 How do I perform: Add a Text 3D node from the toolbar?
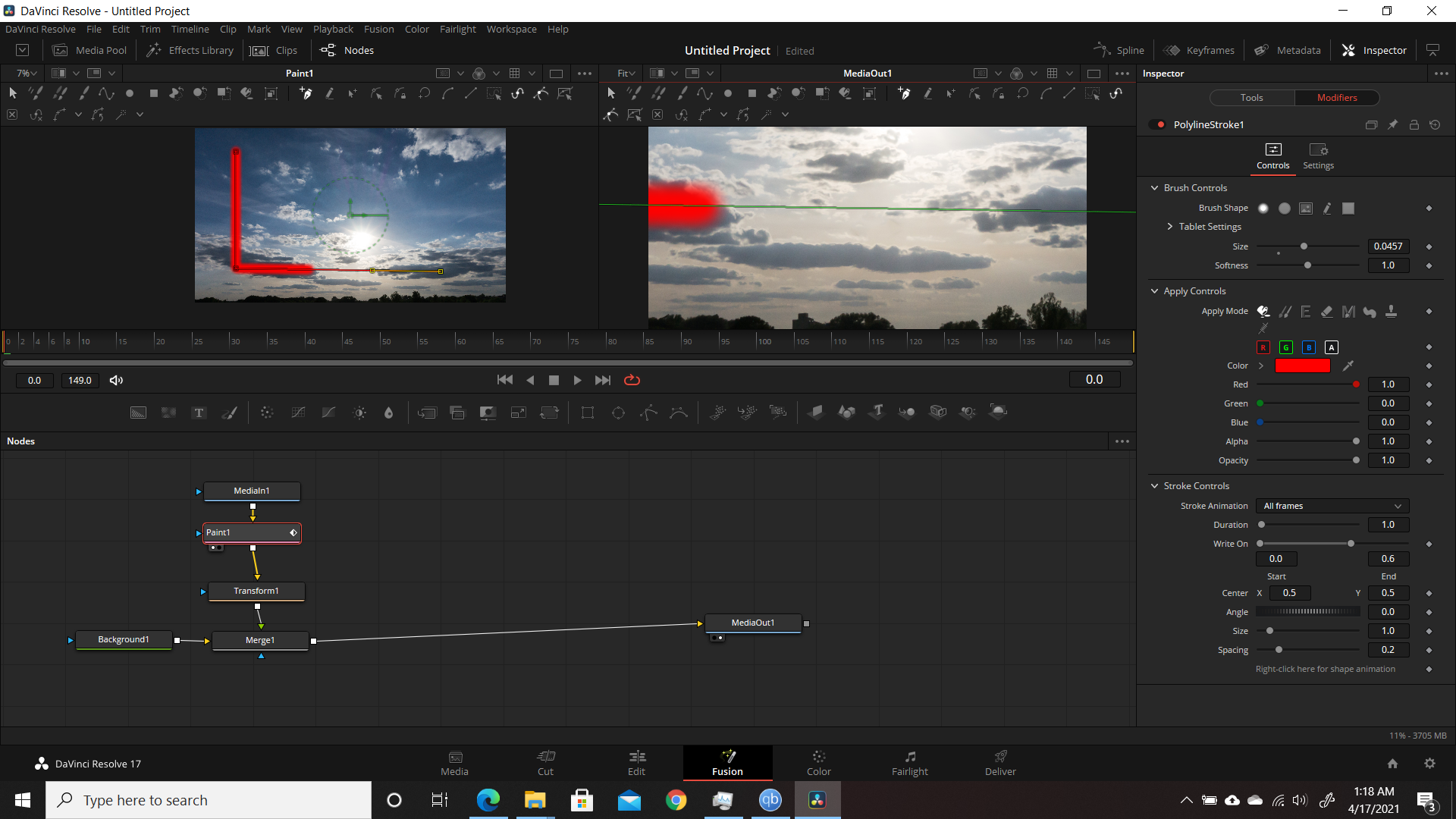[877, 412]
